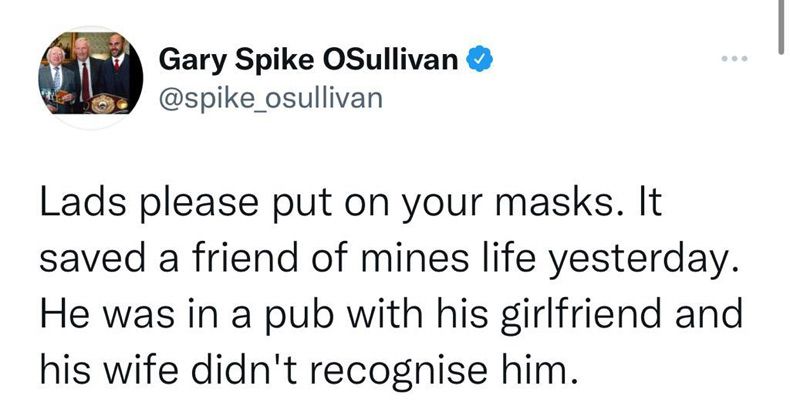Open the Gary Spike OSullivan display name link
The width and height of the screenshot is (790, 413).
311,62
